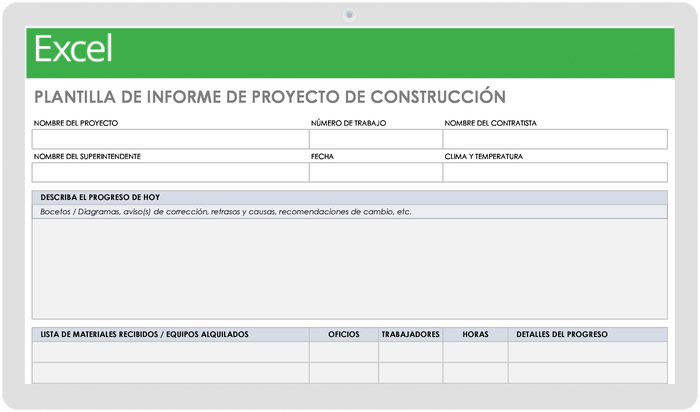Click the Nombre del Contratista input box
The width and height of the screenshot is (700, 412).
click(554, 139)
